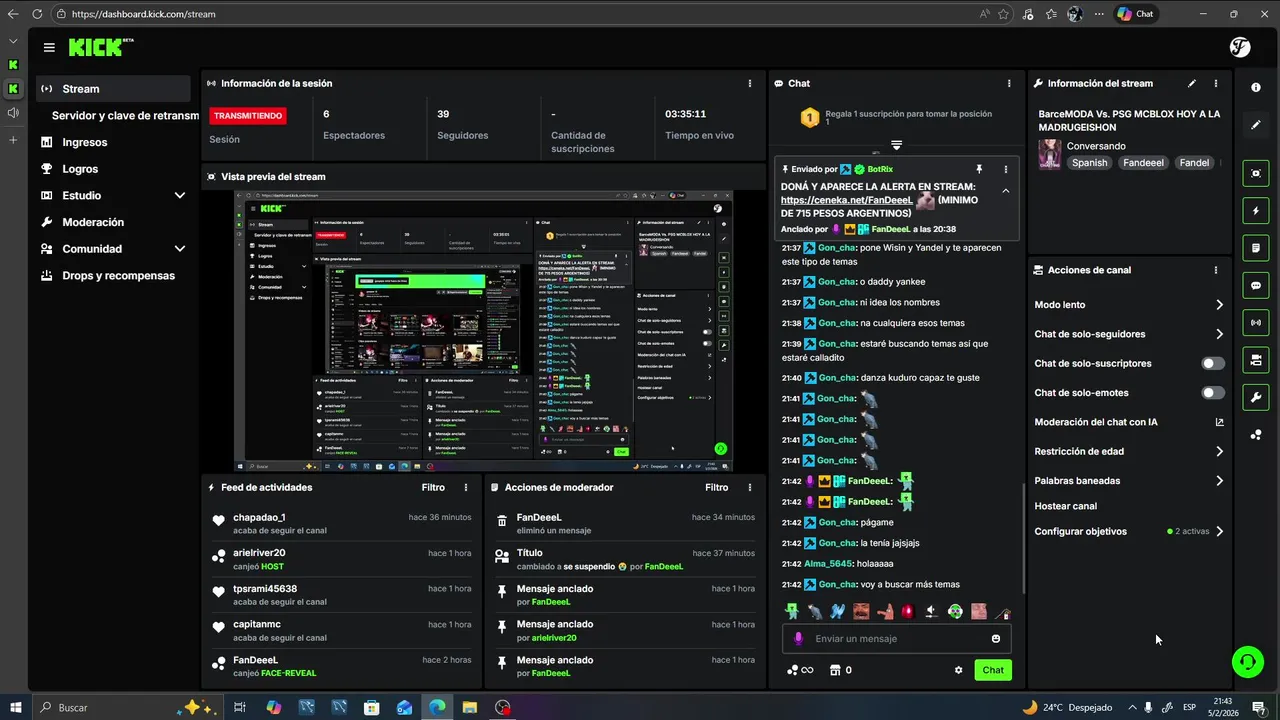Collapse the pinned message with the chevron
Viewport: 1280px width, 720px height.
pyautogui.click(x=1006, y=191)
